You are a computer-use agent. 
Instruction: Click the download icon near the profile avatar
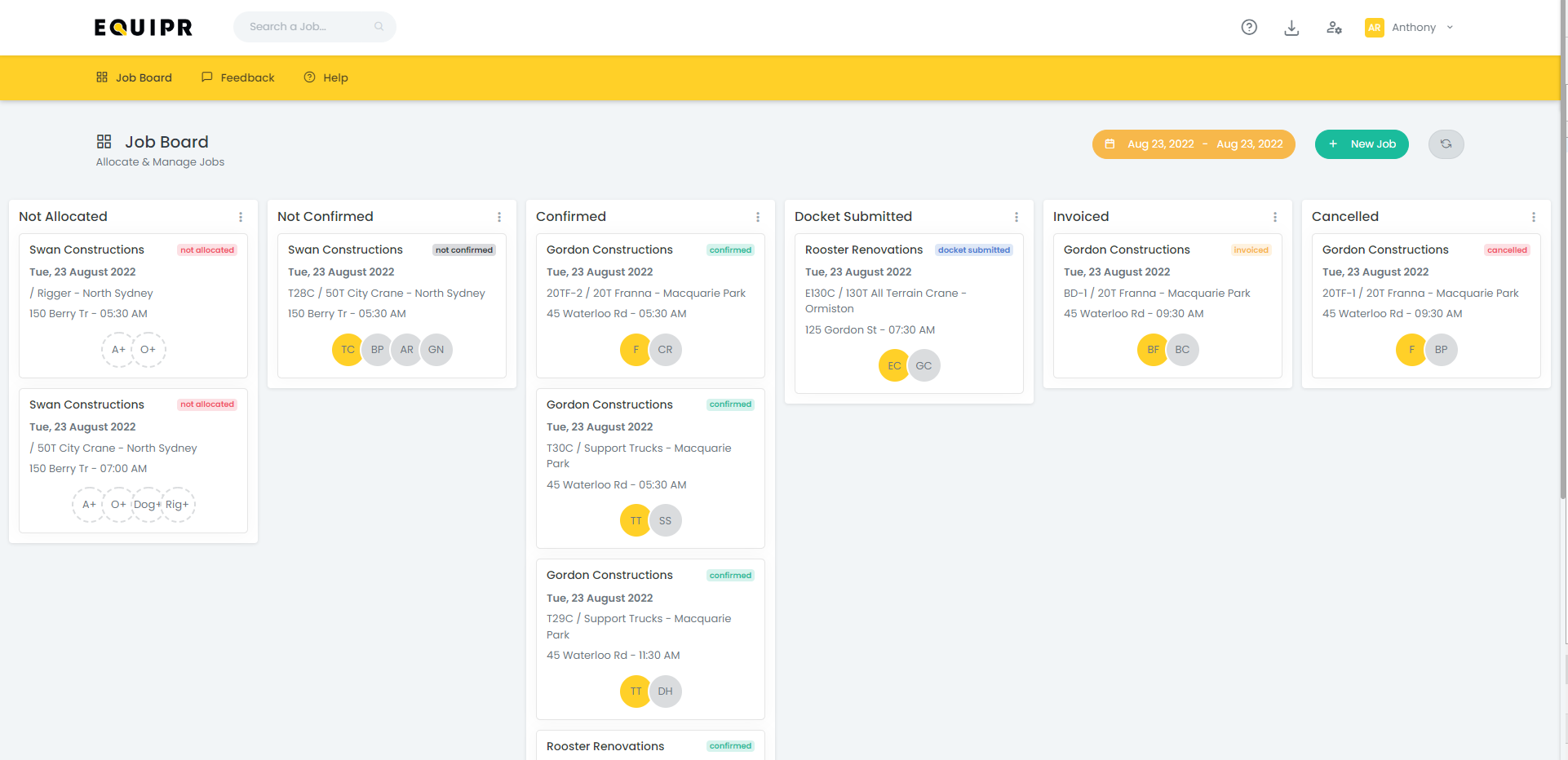1291,27
